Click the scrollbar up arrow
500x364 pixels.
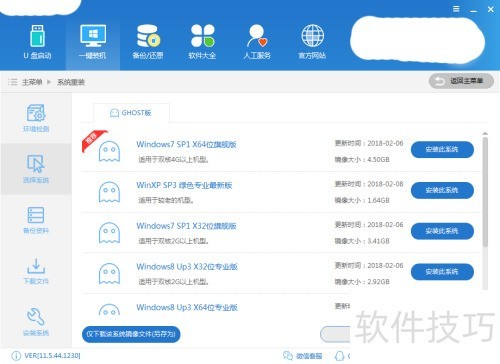(x=485, y=133)
